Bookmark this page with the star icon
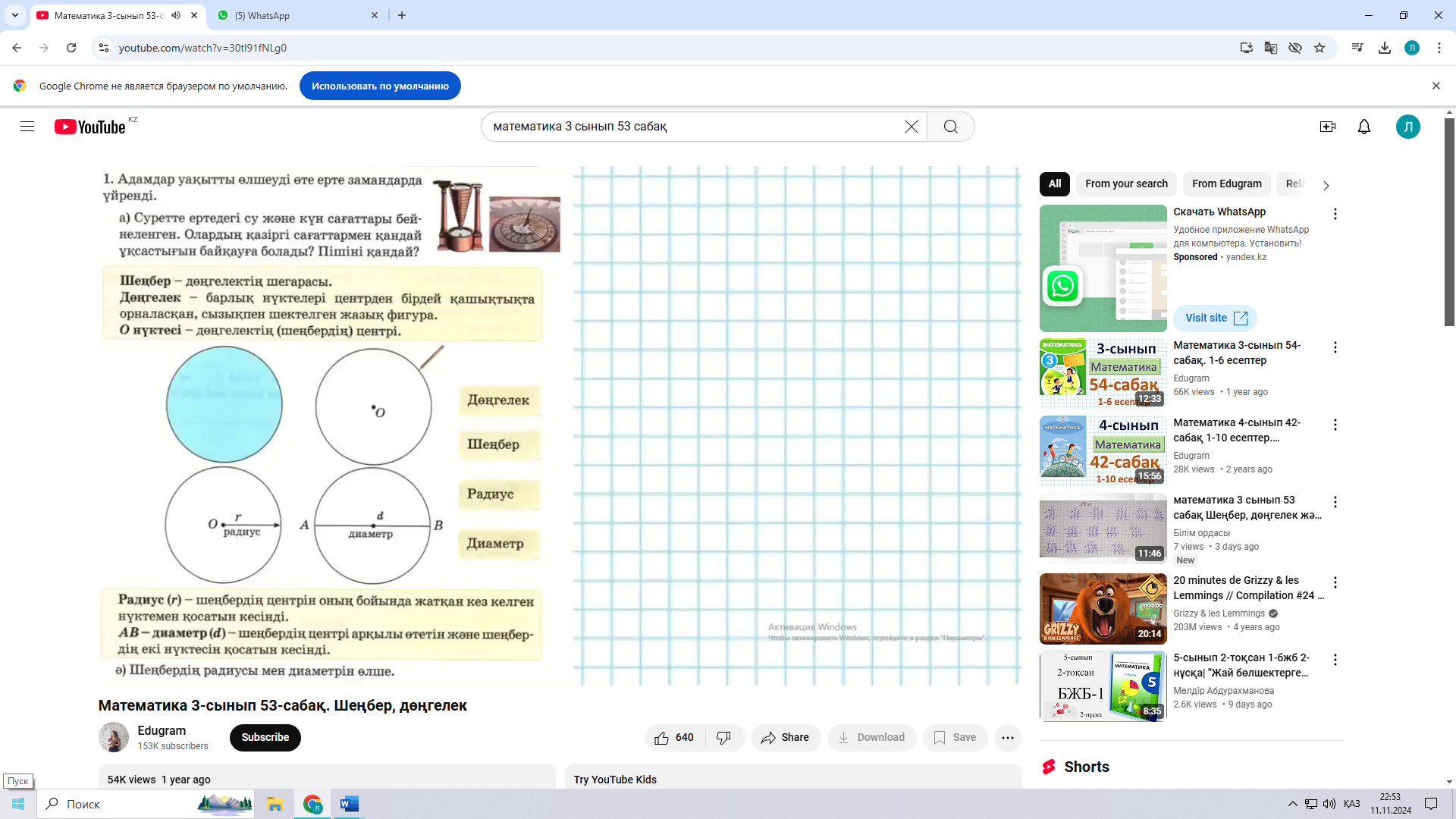The height and width of the screenshot is (819, 1456). pos(1319,48)
